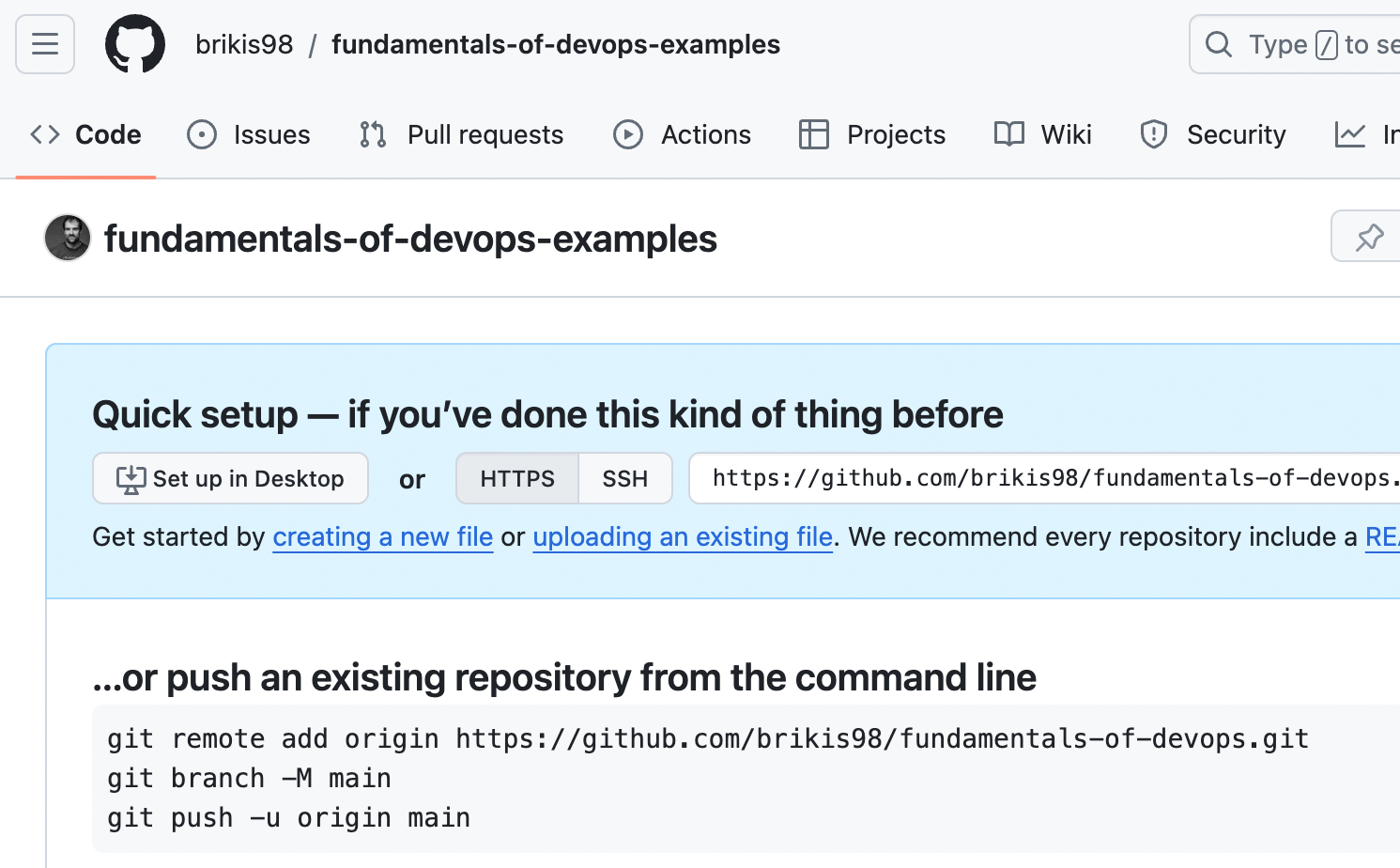Click the git remote add origin line
This screenshot has height=868, width=1400.
pyautogui.click(x=708, y=738)
